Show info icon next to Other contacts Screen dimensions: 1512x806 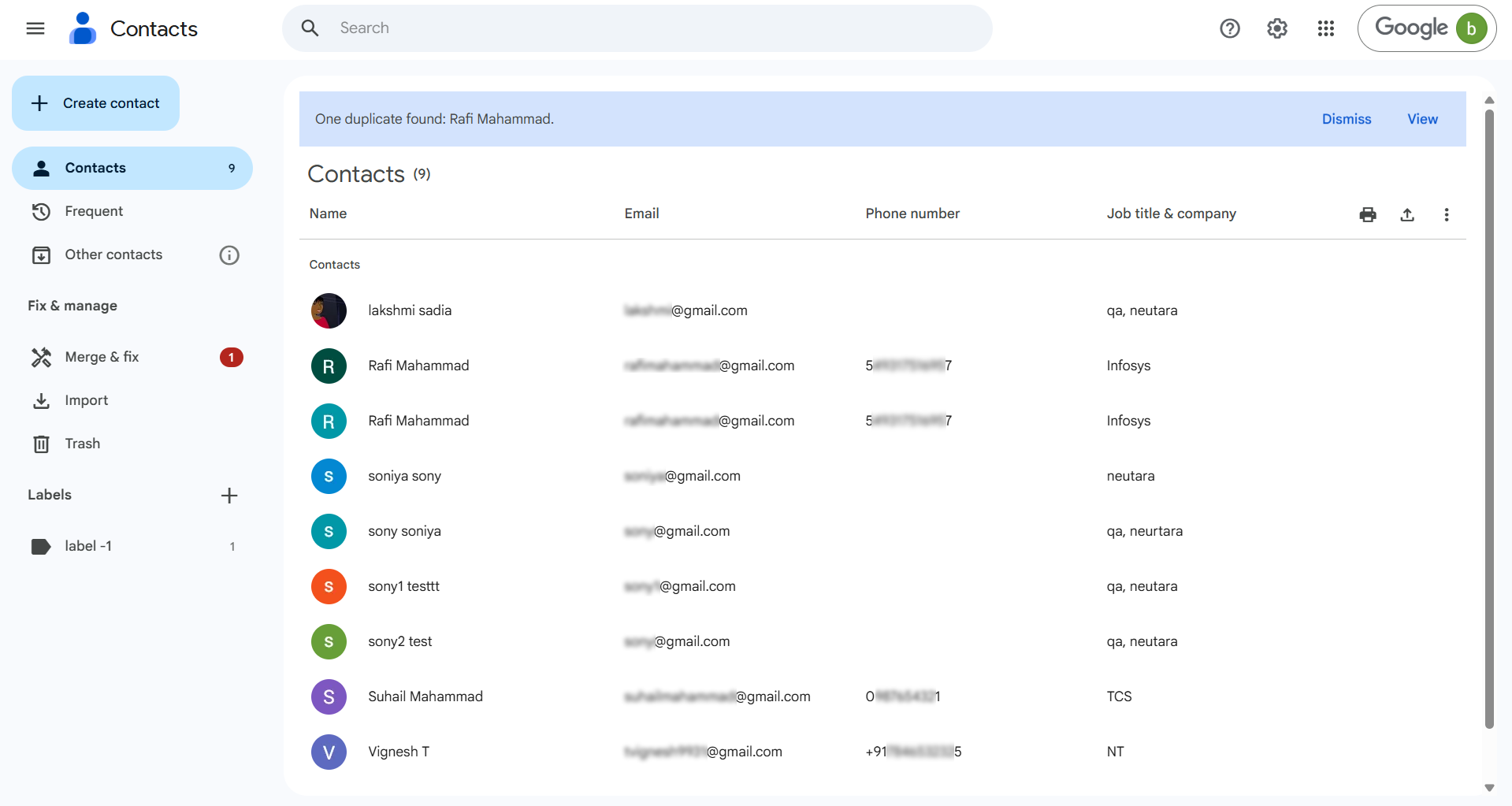[x=229, y=255]
